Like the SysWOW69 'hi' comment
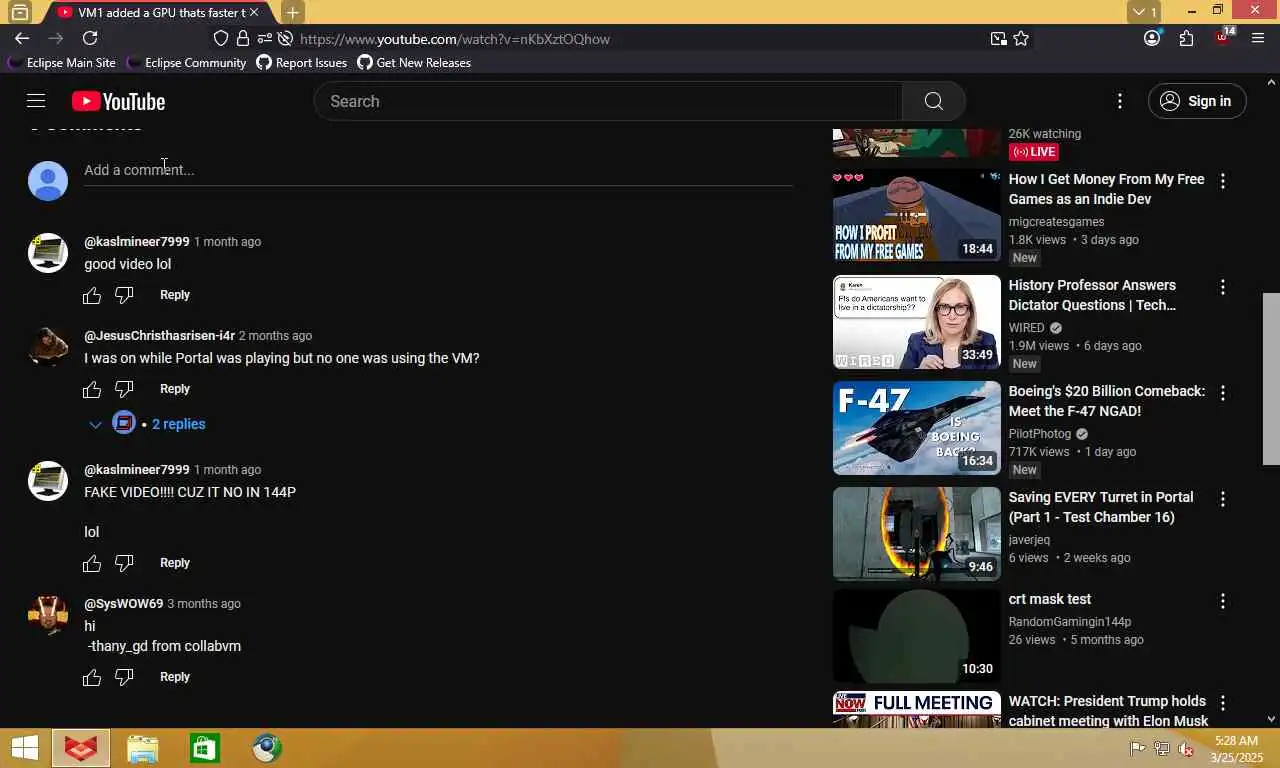Screen dimensions: 1280x768 [92, 677]
